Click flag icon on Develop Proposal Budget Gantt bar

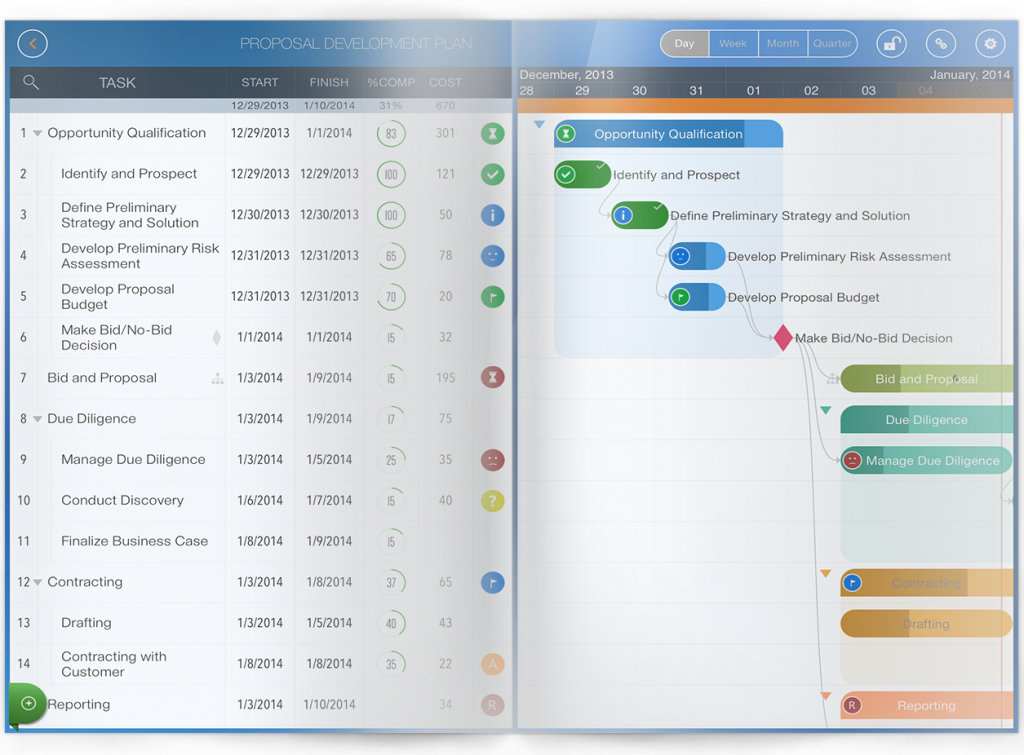[680, 297]
